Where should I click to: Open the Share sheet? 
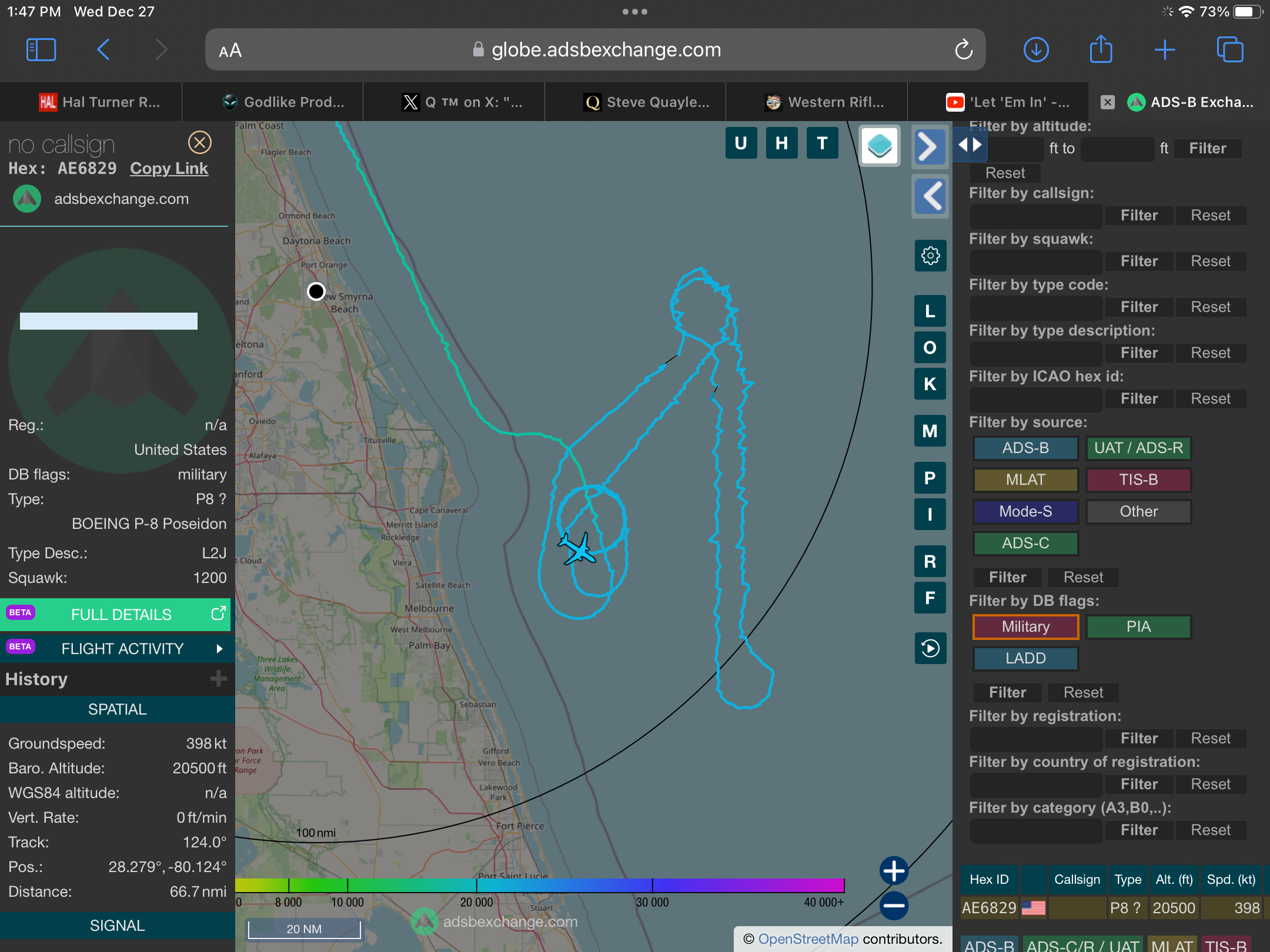click(x=1101, y=49)
